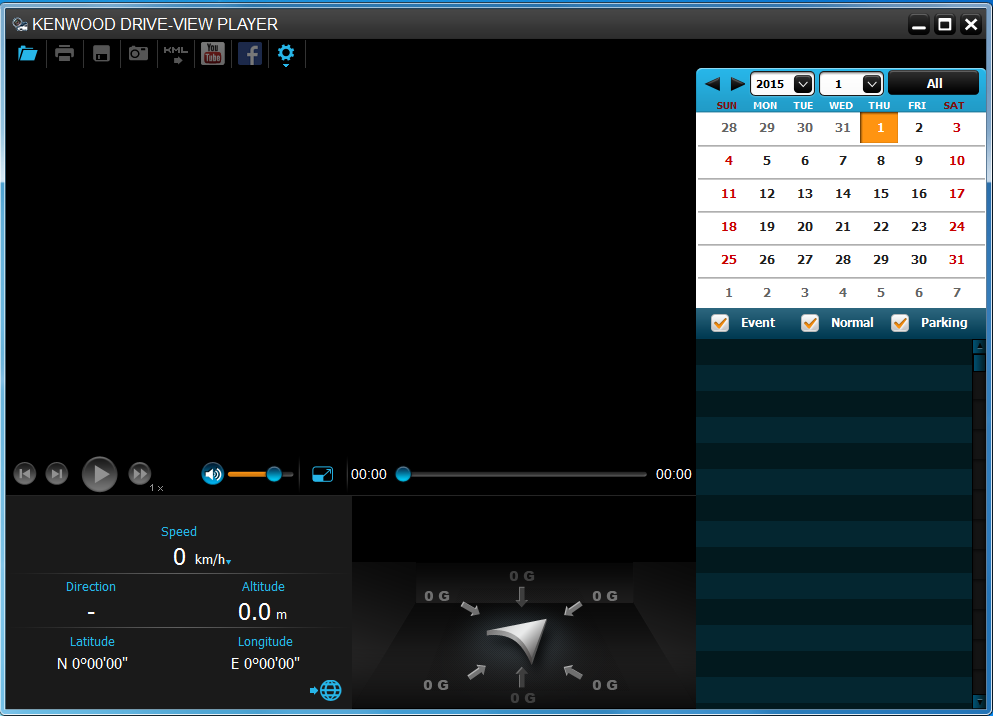
Task: Toggle the Normal checkbox
Action: [810, 323]
